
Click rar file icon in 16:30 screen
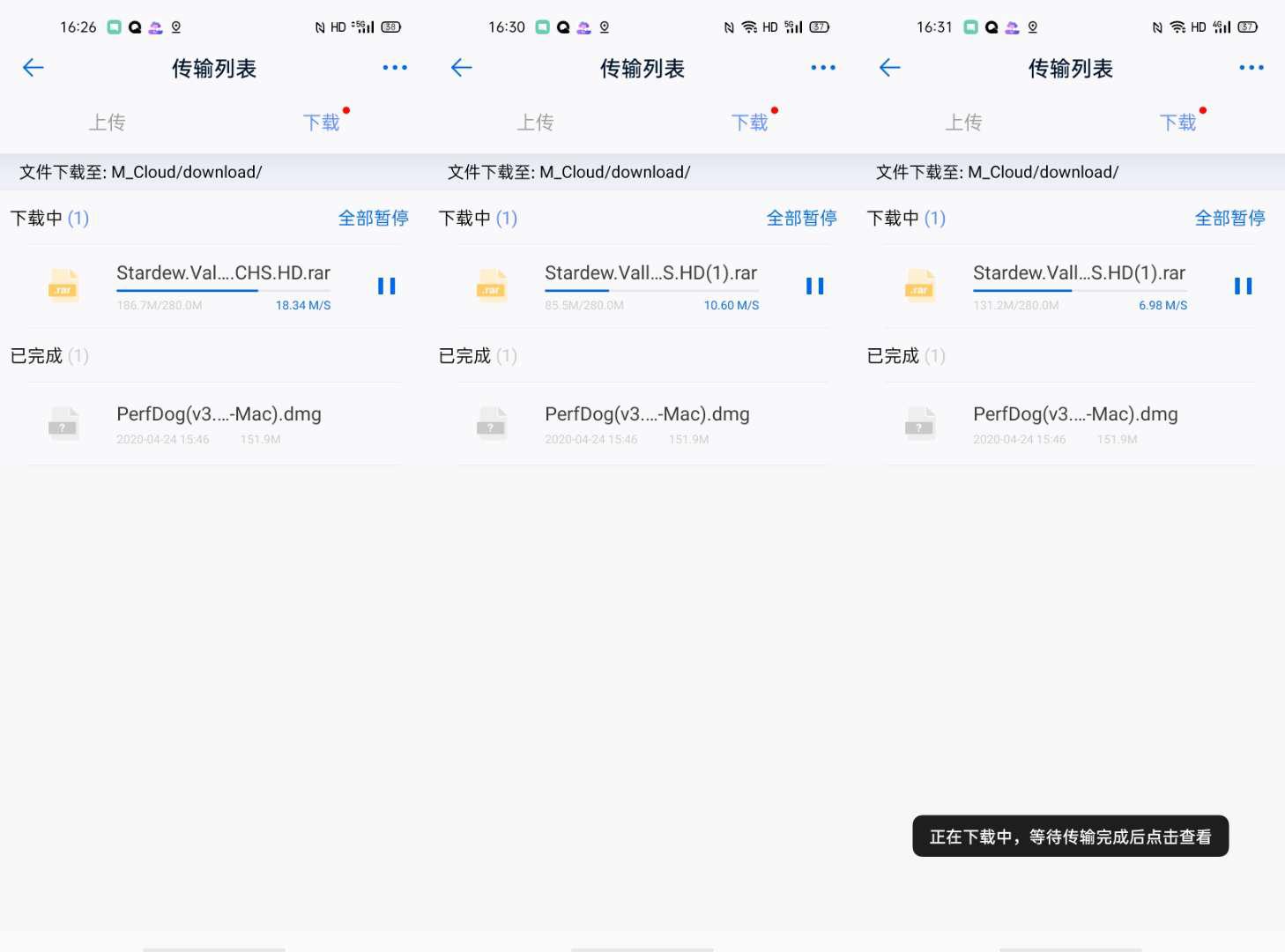(x=492, y=286)
